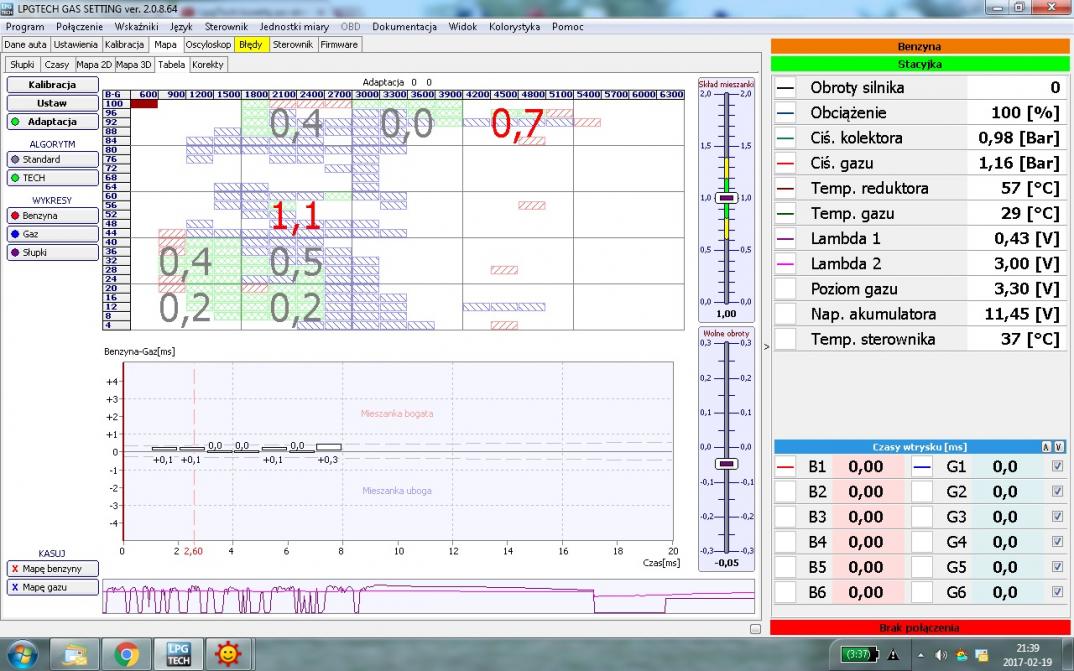Click the empty line indicator beside Temp. sterownika
The image size is (1074, 671).
(786, 339)
